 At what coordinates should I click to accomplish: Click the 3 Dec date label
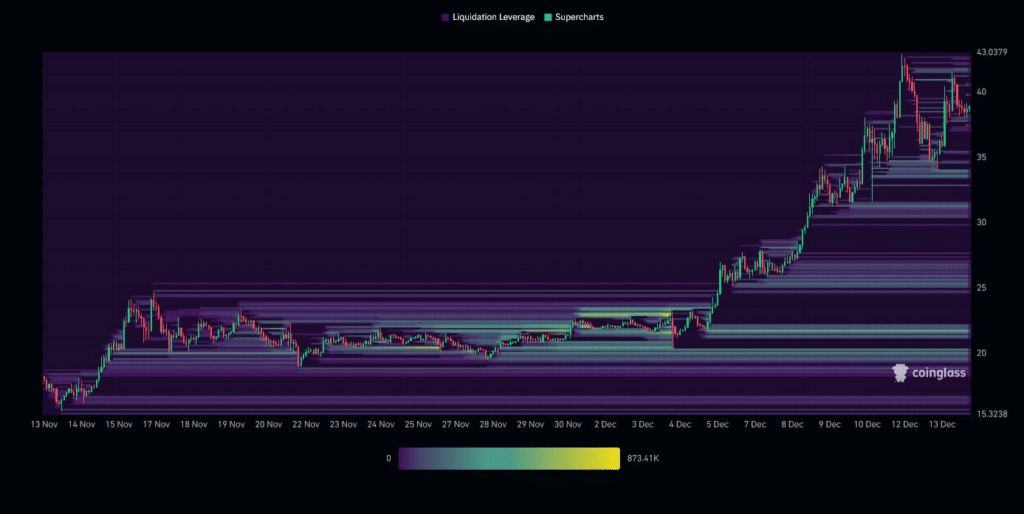pyautogui.click(x=643, y=425)
